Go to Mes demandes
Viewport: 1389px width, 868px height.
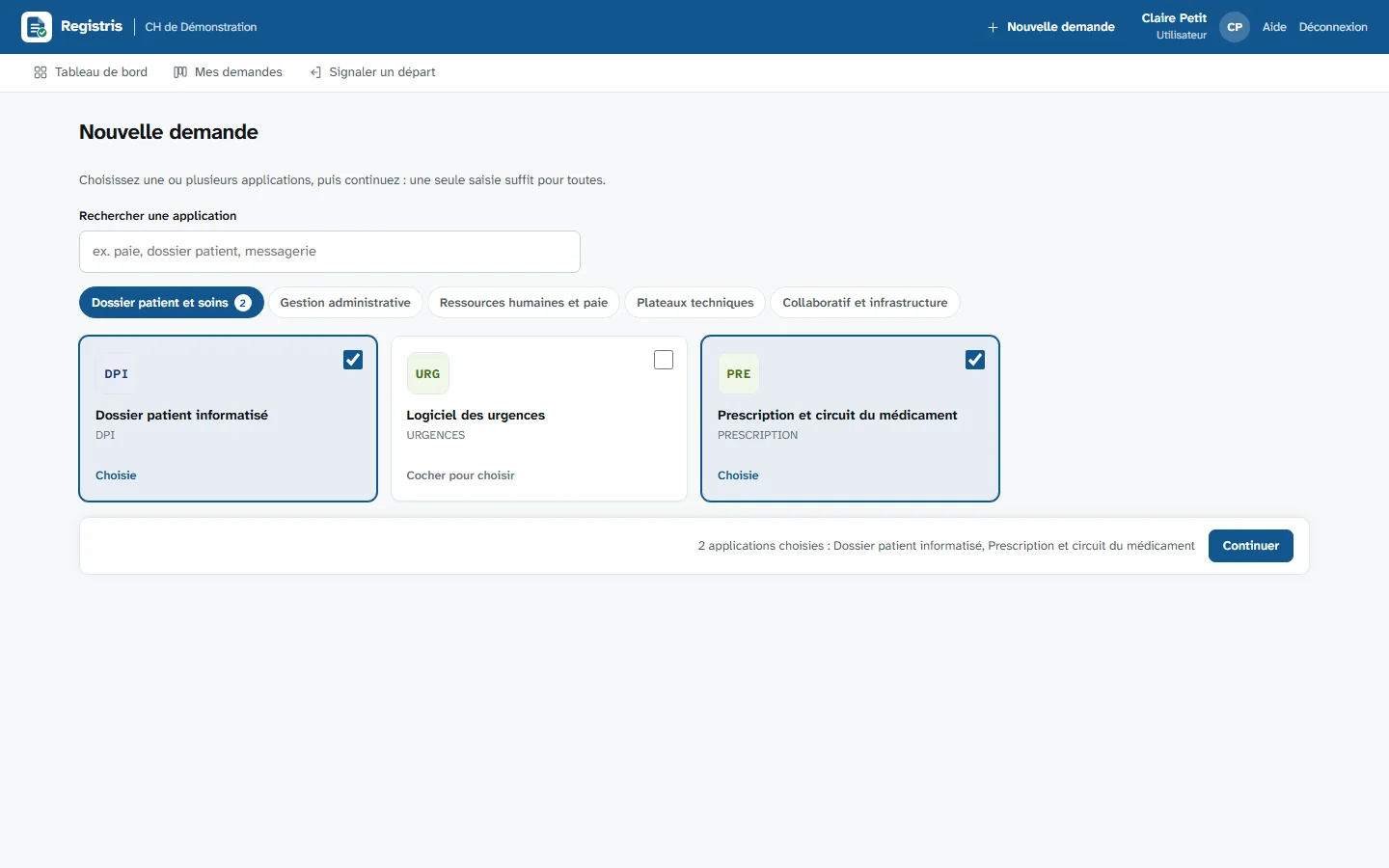[229, 72]
